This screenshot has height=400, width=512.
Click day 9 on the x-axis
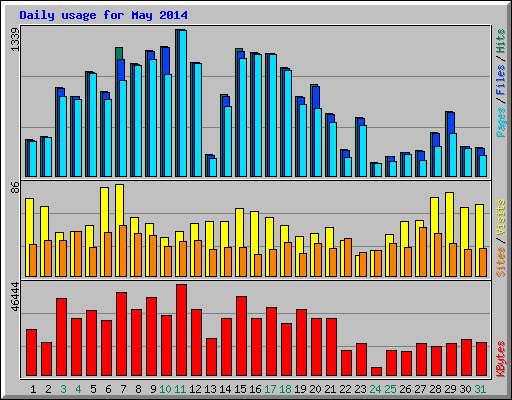click(153, 389)
